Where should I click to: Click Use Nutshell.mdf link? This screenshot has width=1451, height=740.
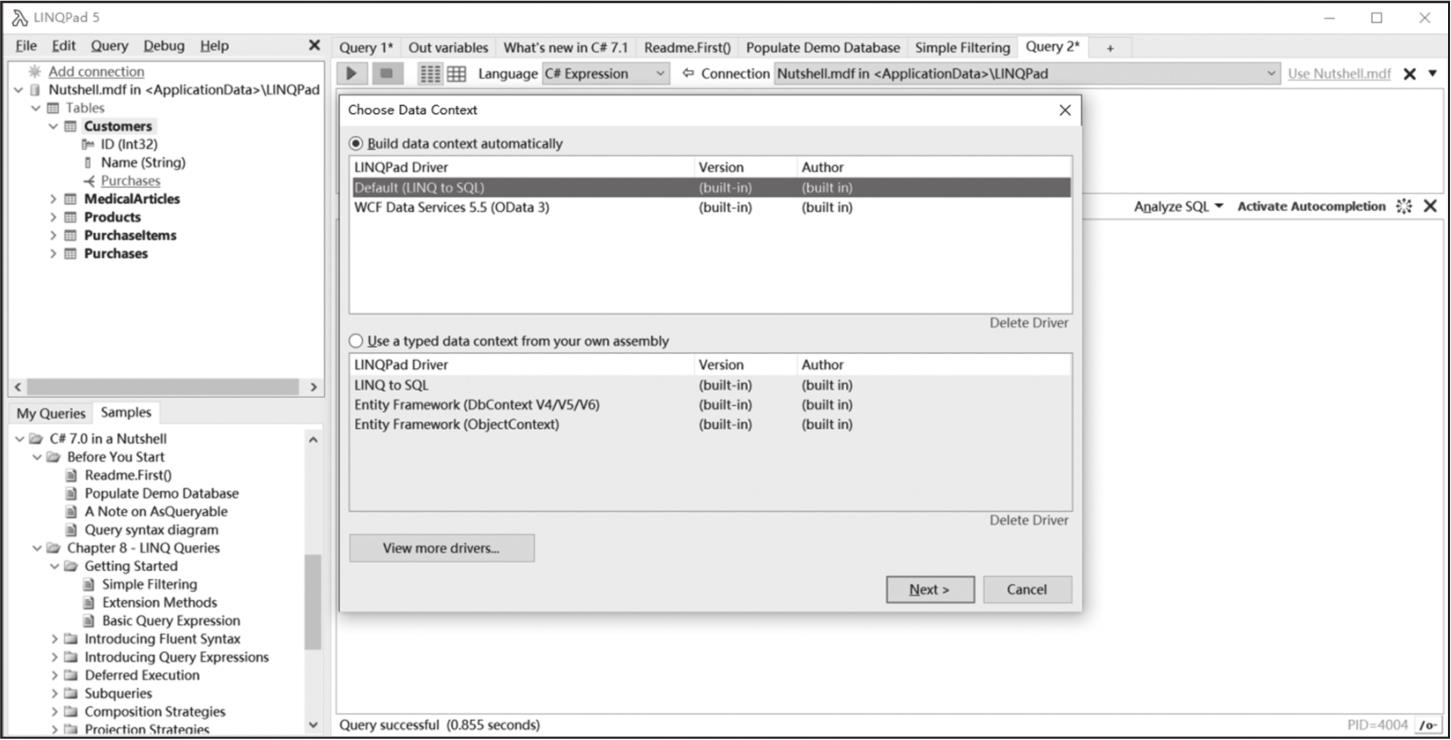click(1339, 74)
